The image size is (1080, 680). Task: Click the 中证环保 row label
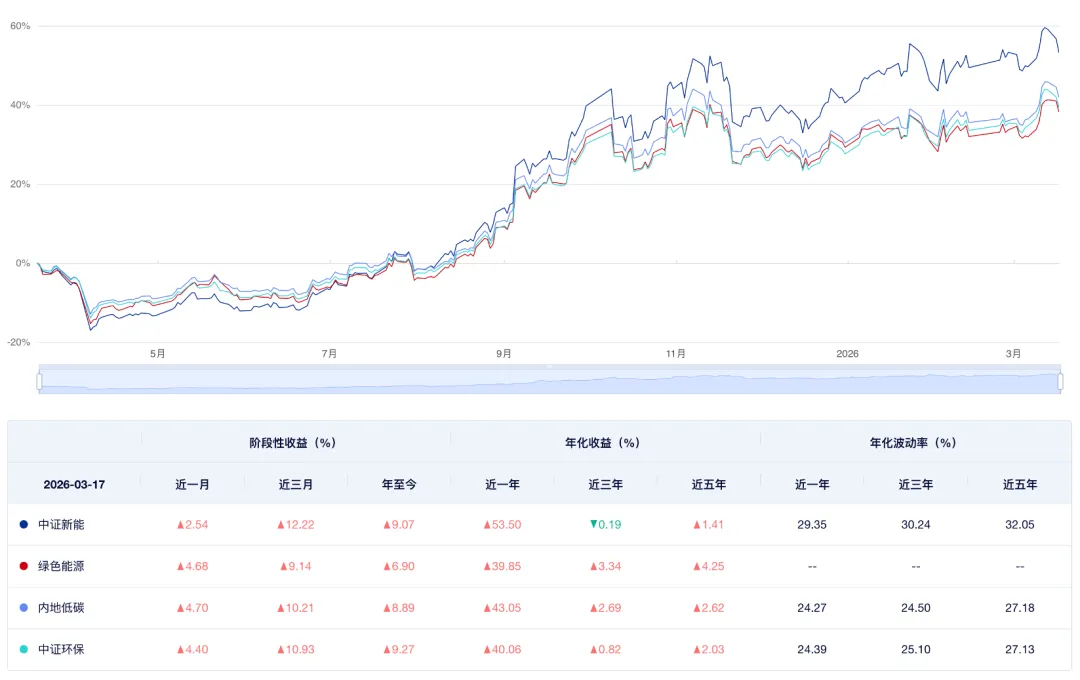pos(61,650)
